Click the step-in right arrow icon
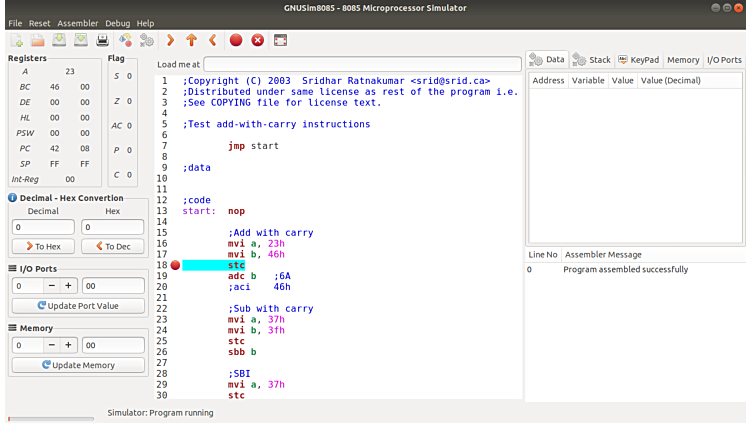 click(171, 40)
